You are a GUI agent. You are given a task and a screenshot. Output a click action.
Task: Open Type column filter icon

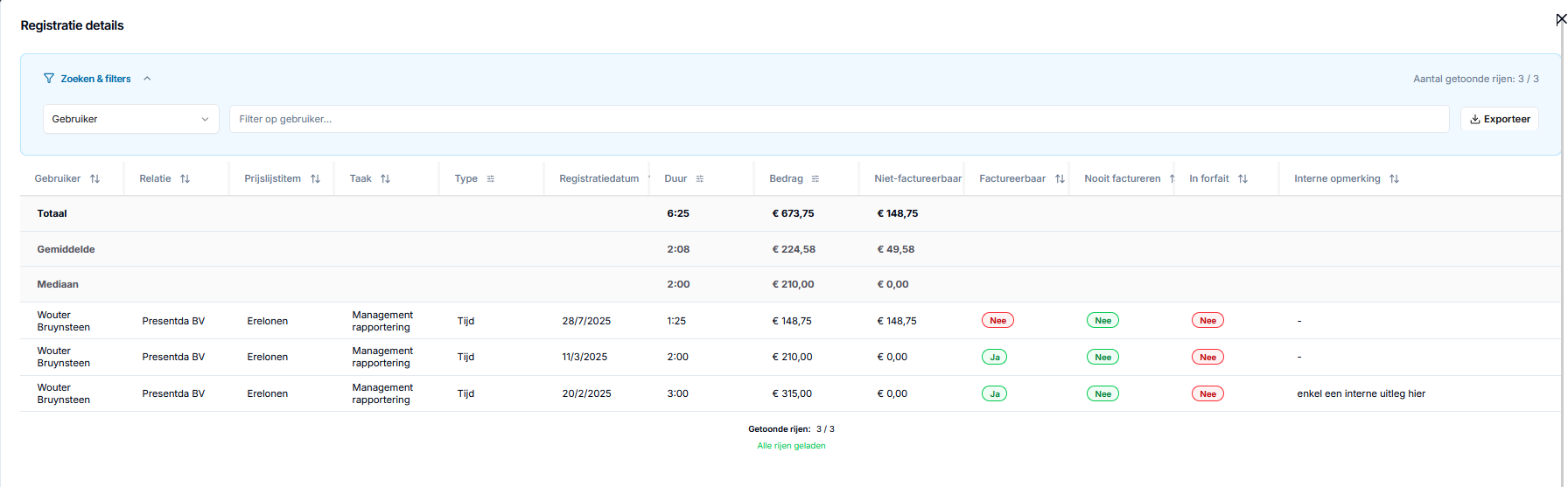(491, 178)
